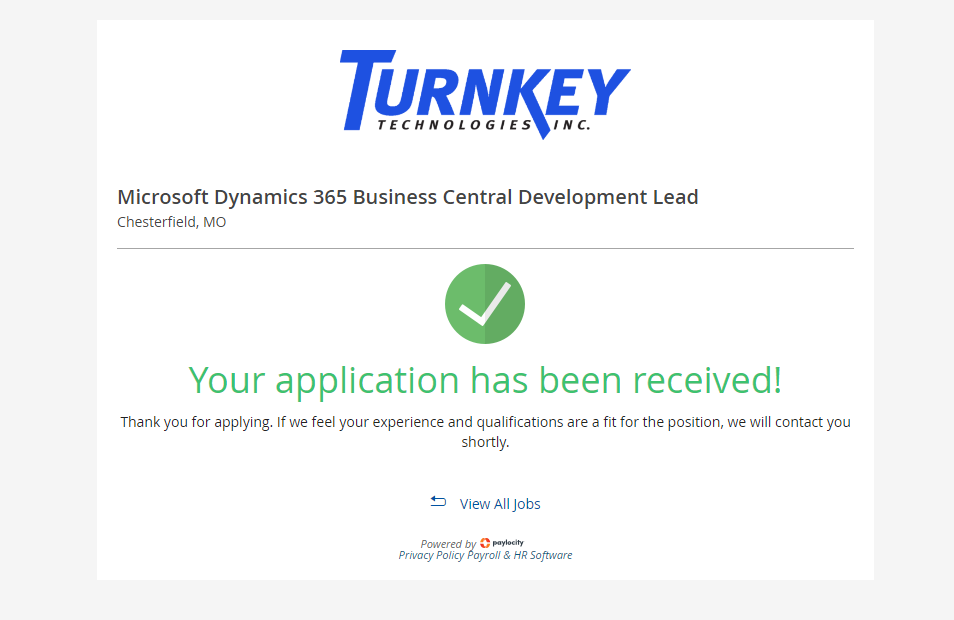Visit the Payroll & HR Software link
Image resolution: width=954 pixels, height=620 pixels.
(x=520, y=555)
